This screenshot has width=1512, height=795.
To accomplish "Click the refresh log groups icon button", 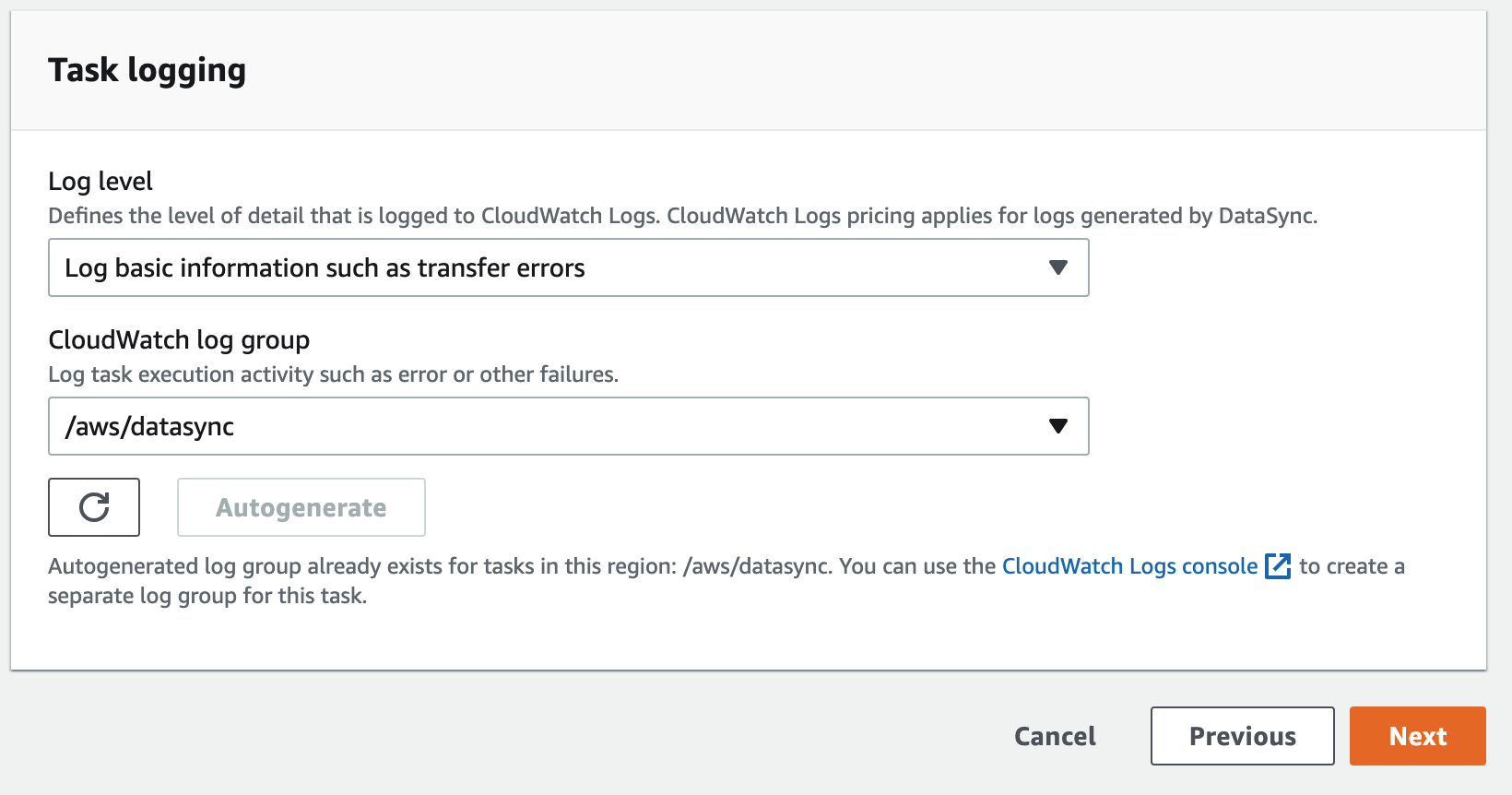I will point(94,507).
